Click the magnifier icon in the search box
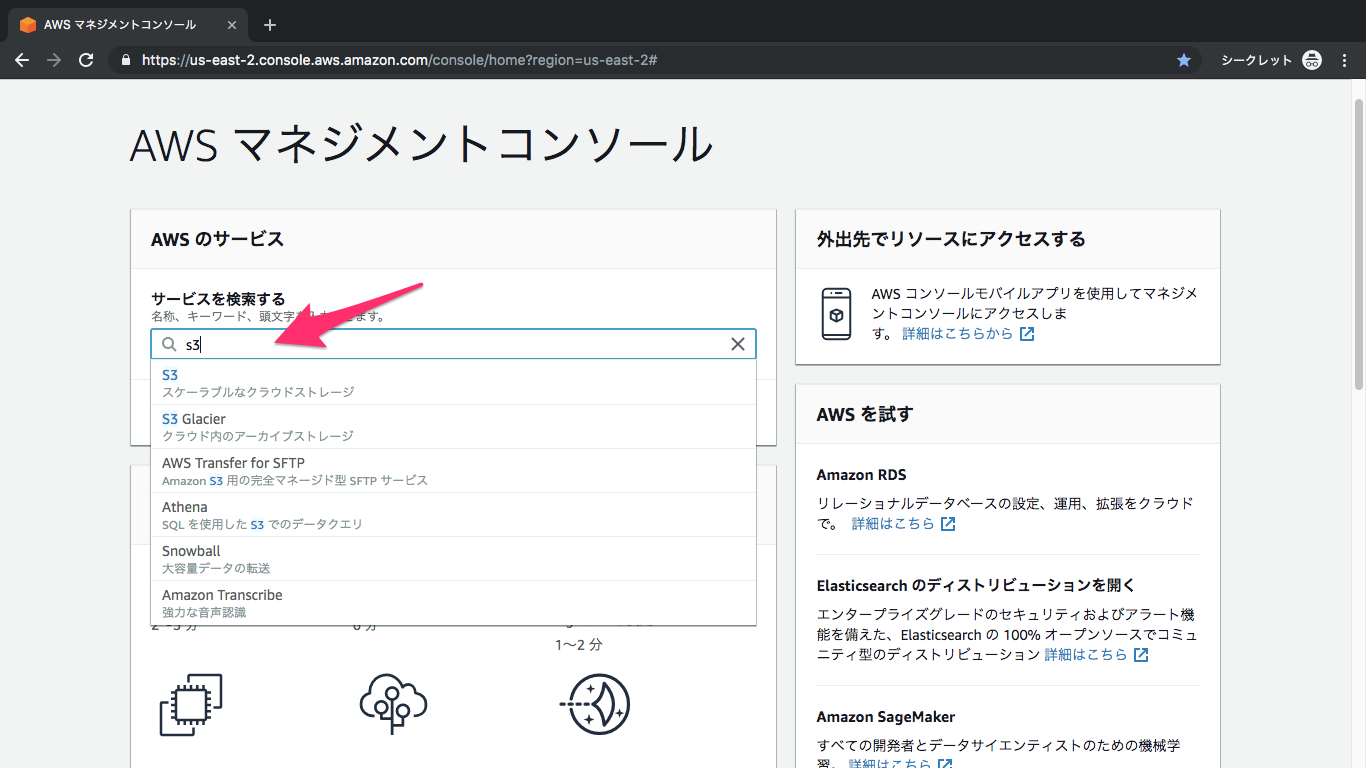Viewport: 1366px width, 768px height. click(169, 344)
